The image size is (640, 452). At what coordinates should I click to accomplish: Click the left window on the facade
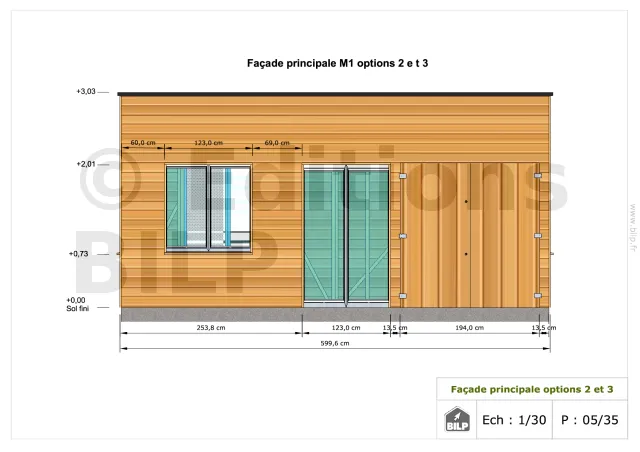208,208
